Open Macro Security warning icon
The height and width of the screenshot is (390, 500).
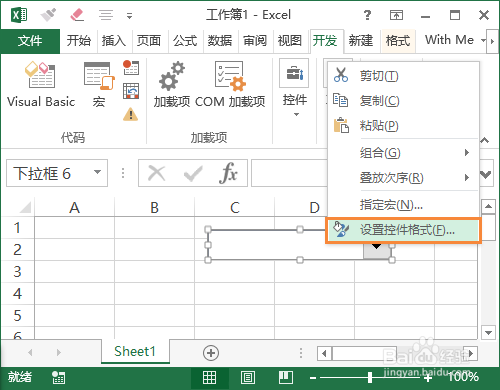coord(131,114)
